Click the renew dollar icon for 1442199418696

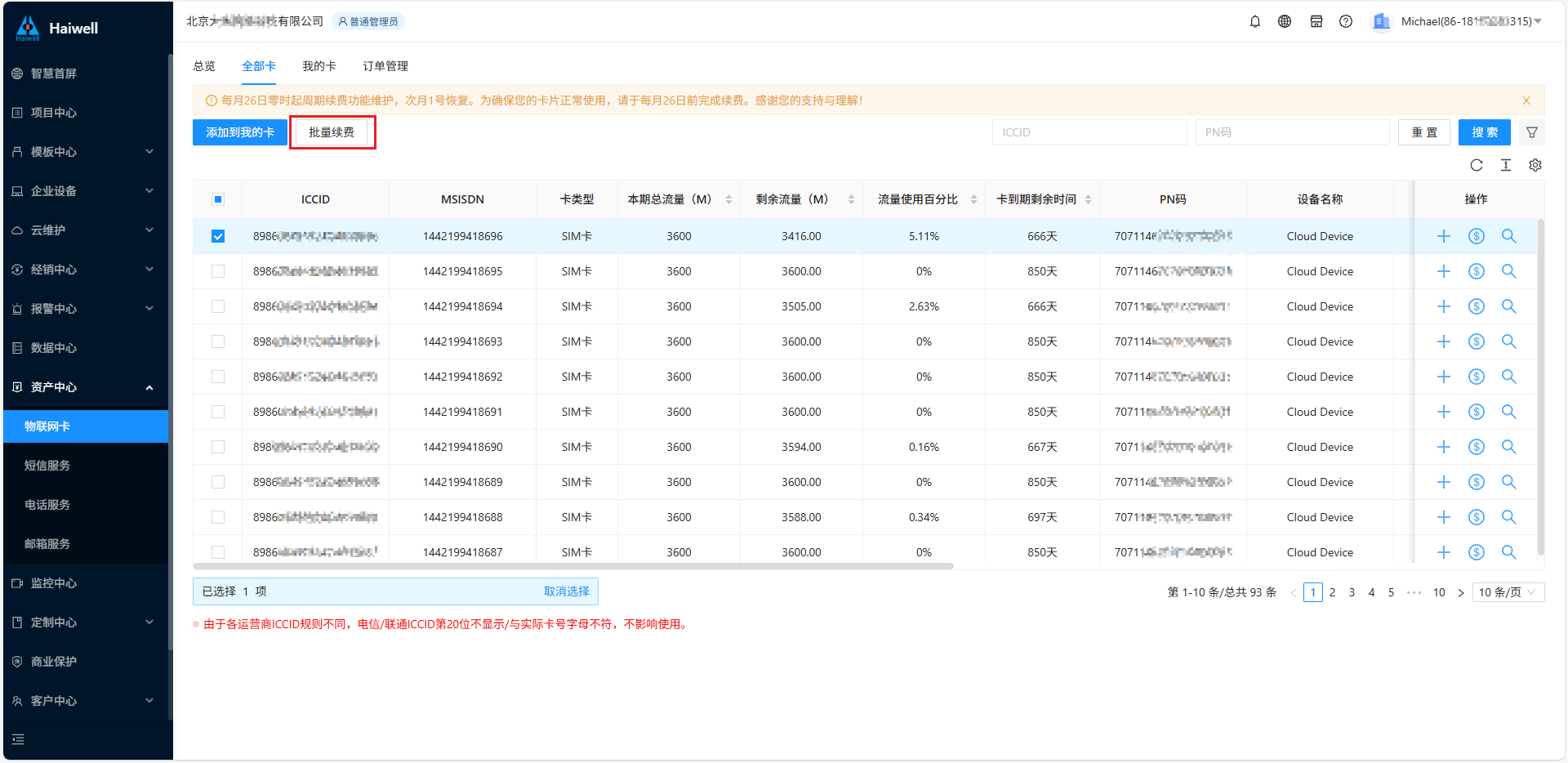[1477, 236]
